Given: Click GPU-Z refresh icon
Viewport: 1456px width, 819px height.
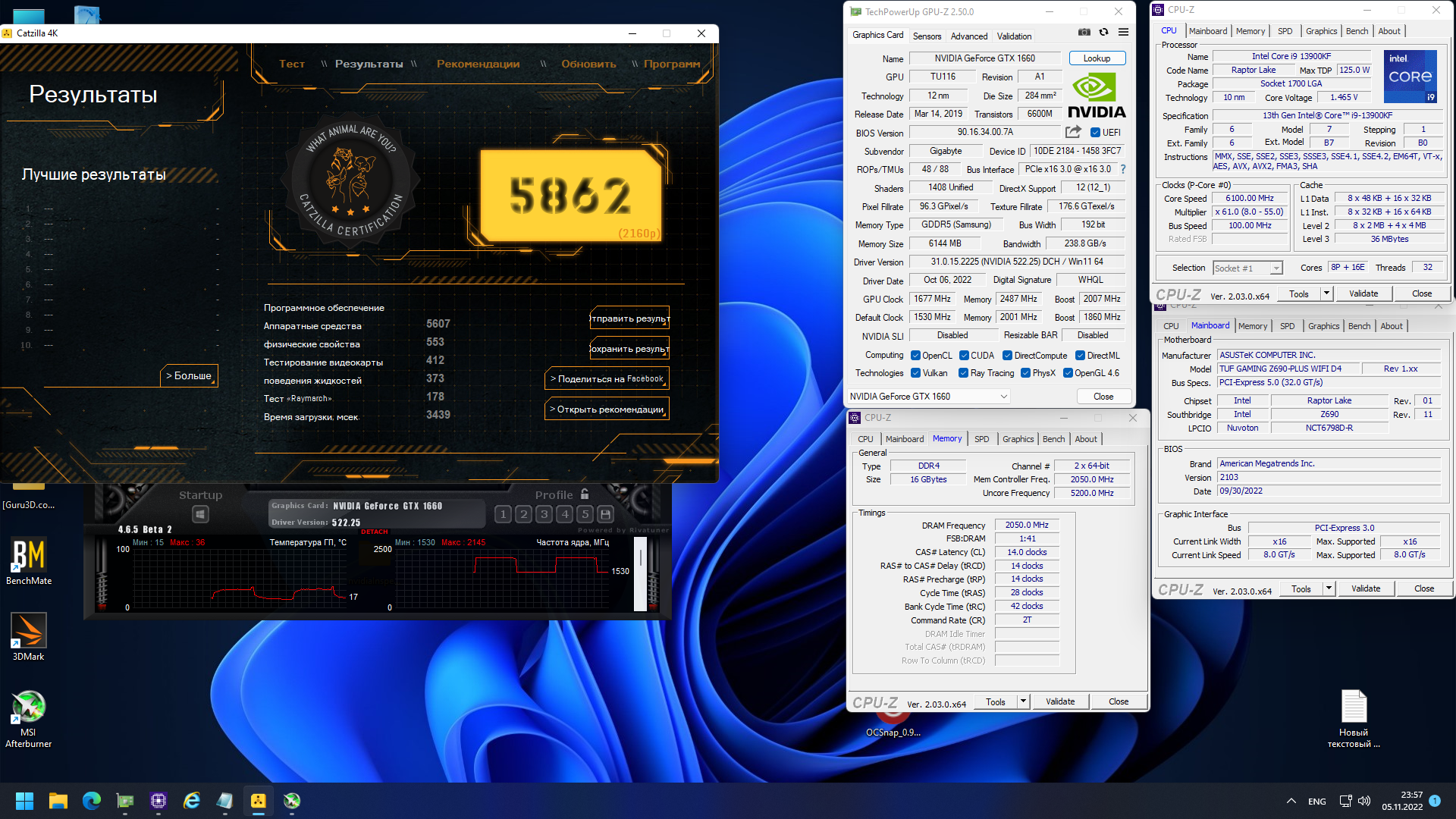Looking at the screenshot, I should 1104,32.
